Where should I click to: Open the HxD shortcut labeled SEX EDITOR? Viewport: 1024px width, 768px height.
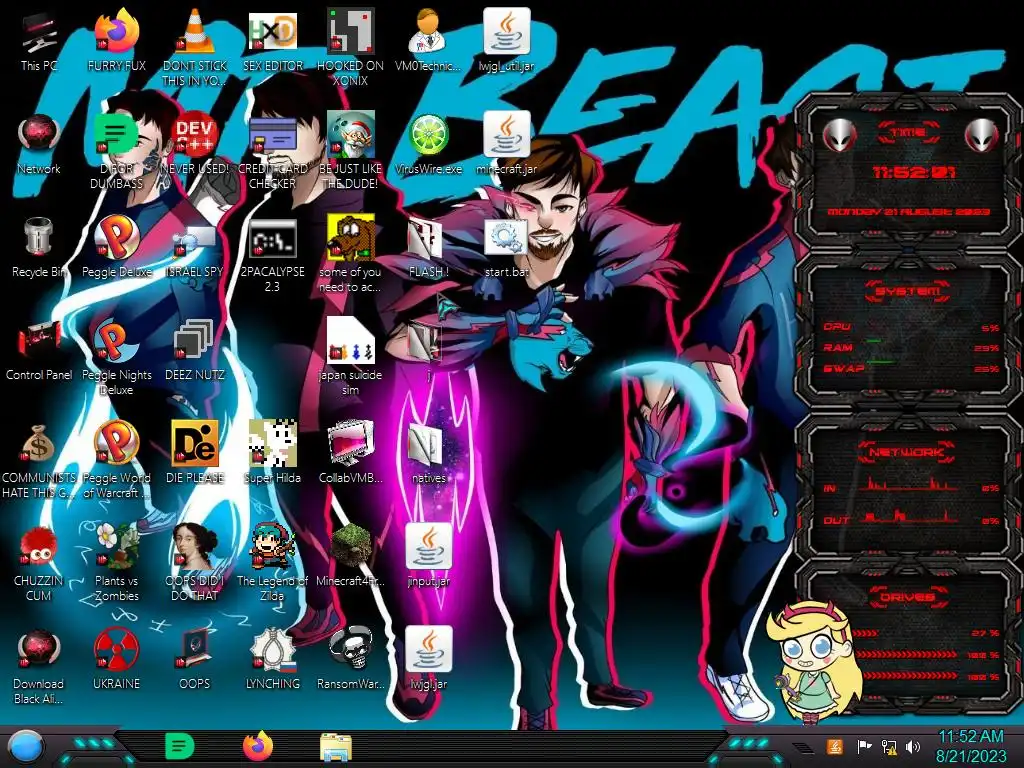click(x=273, y=31)
